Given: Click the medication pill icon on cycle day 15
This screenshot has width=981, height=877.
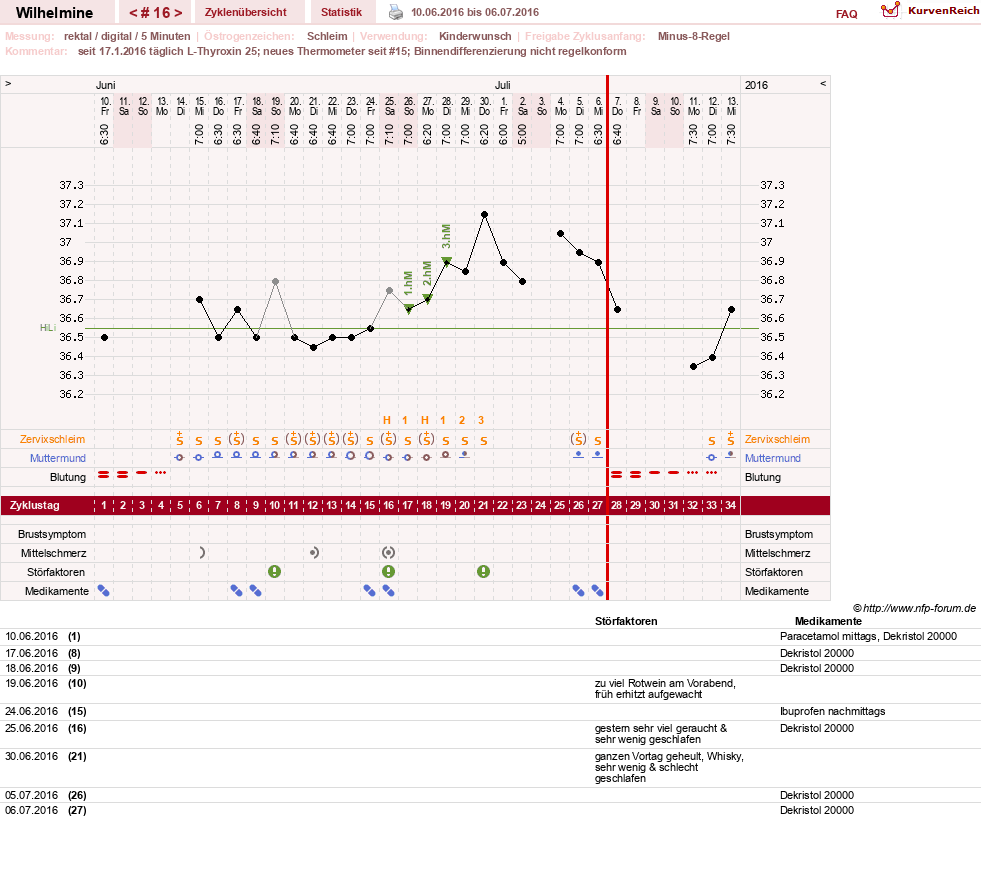Looking at the screenshot, I should [x=370, y=591].
